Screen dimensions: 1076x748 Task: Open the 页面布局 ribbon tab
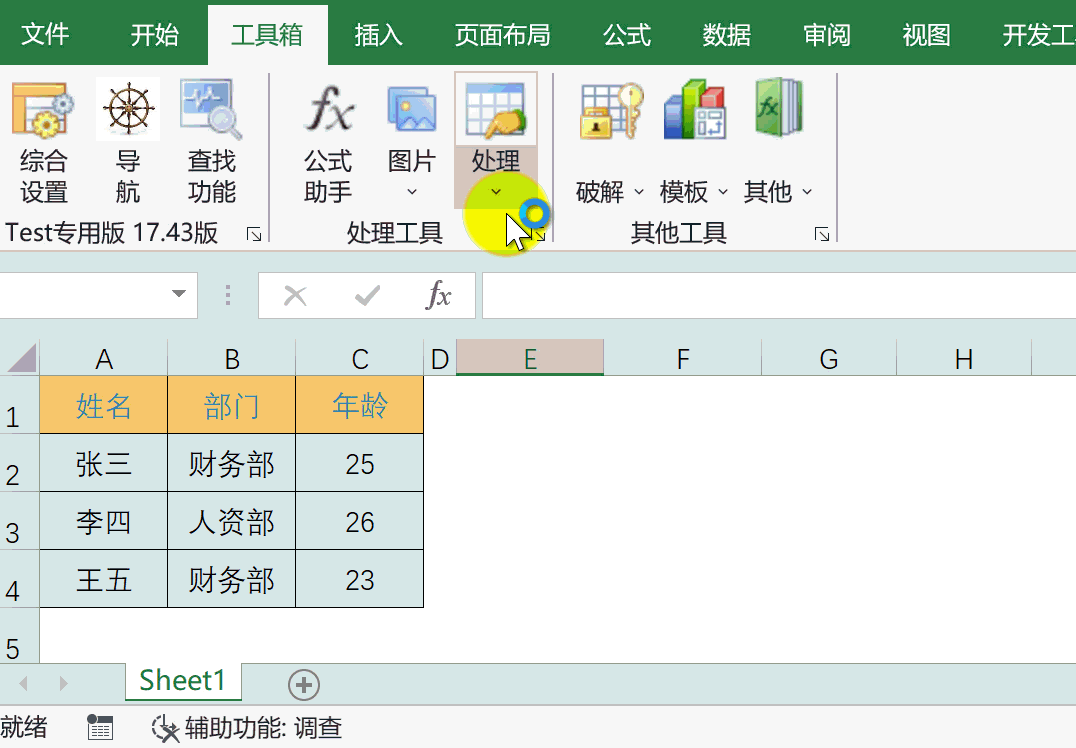point(502,35)
